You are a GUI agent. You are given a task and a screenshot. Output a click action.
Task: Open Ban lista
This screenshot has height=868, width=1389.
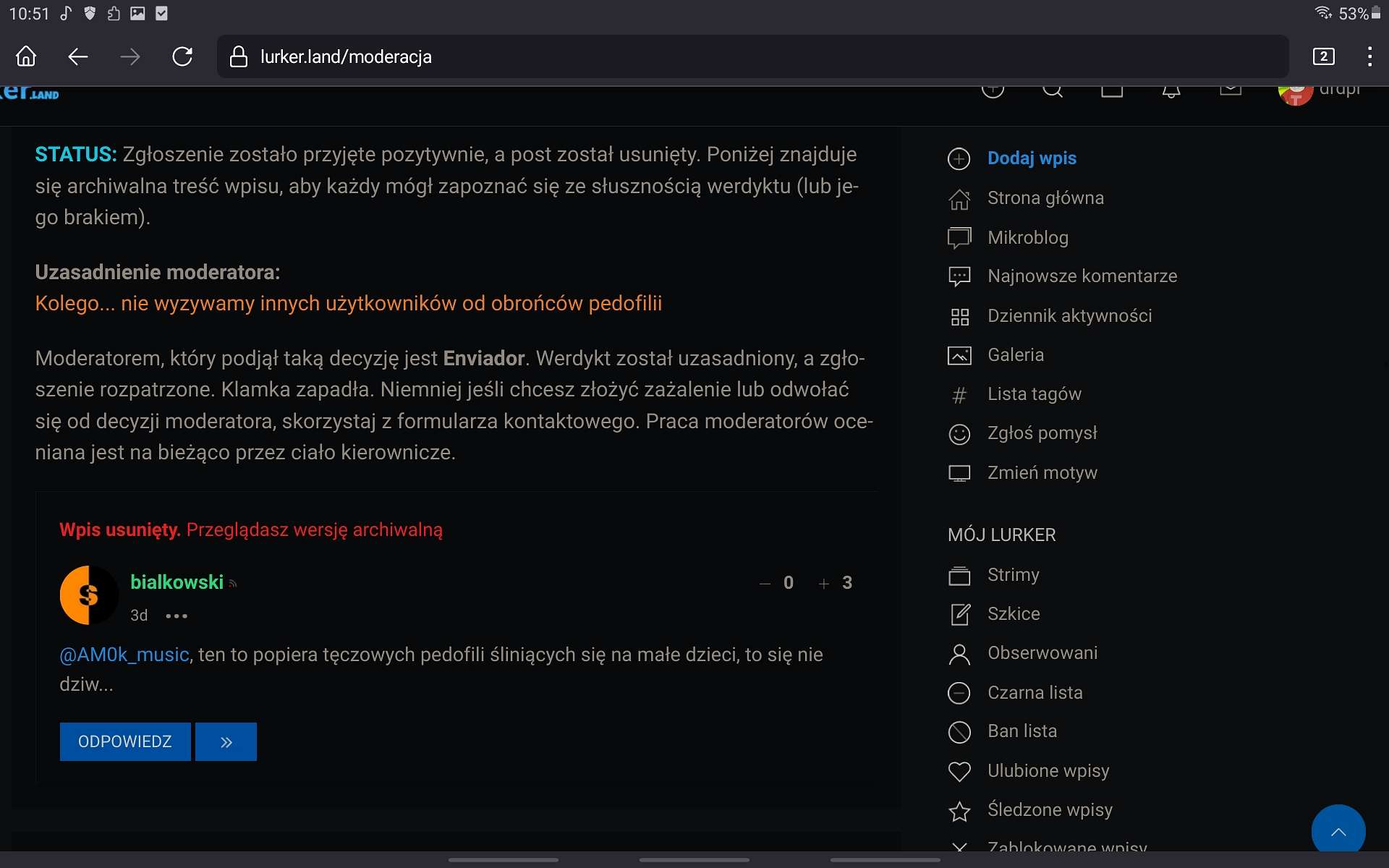[x=1022, y=731]
